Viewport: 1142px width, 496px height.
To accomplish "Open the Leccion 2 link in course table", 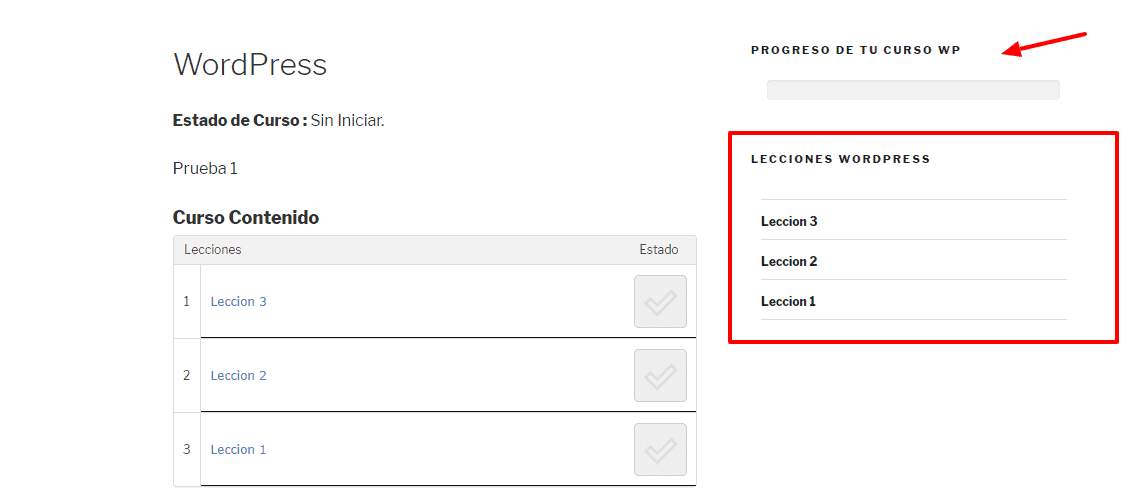I will coord(238,376).
